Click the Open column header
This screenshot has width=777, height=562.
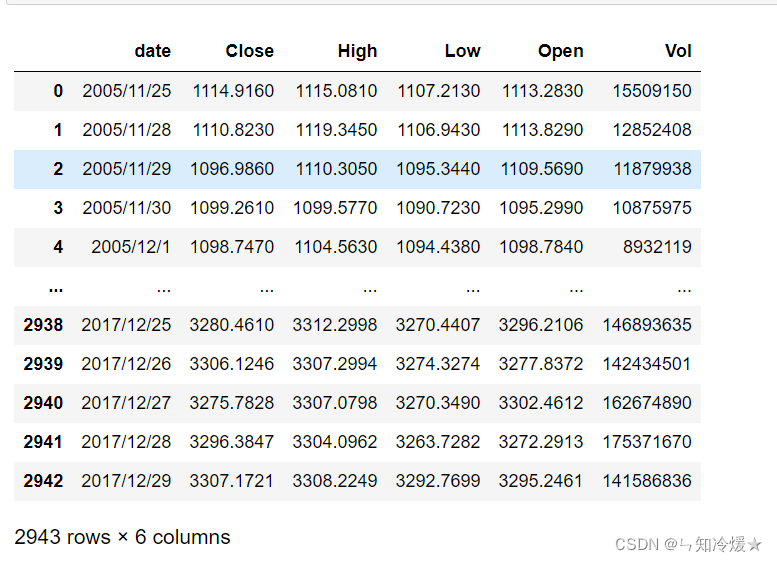coord(560,51)
